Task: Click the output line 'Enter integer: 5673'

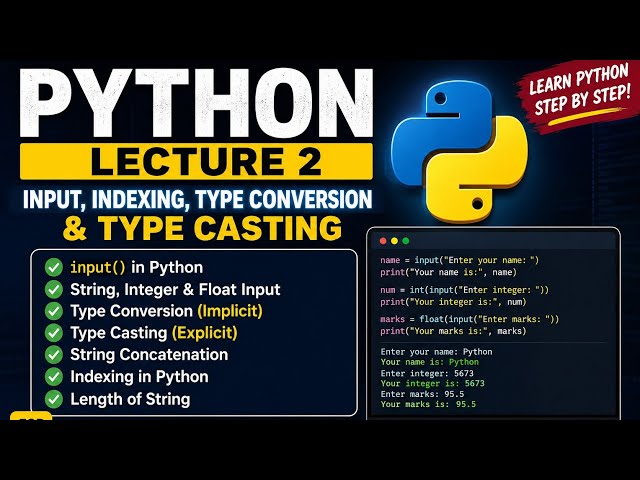Action: pos(427,373)
